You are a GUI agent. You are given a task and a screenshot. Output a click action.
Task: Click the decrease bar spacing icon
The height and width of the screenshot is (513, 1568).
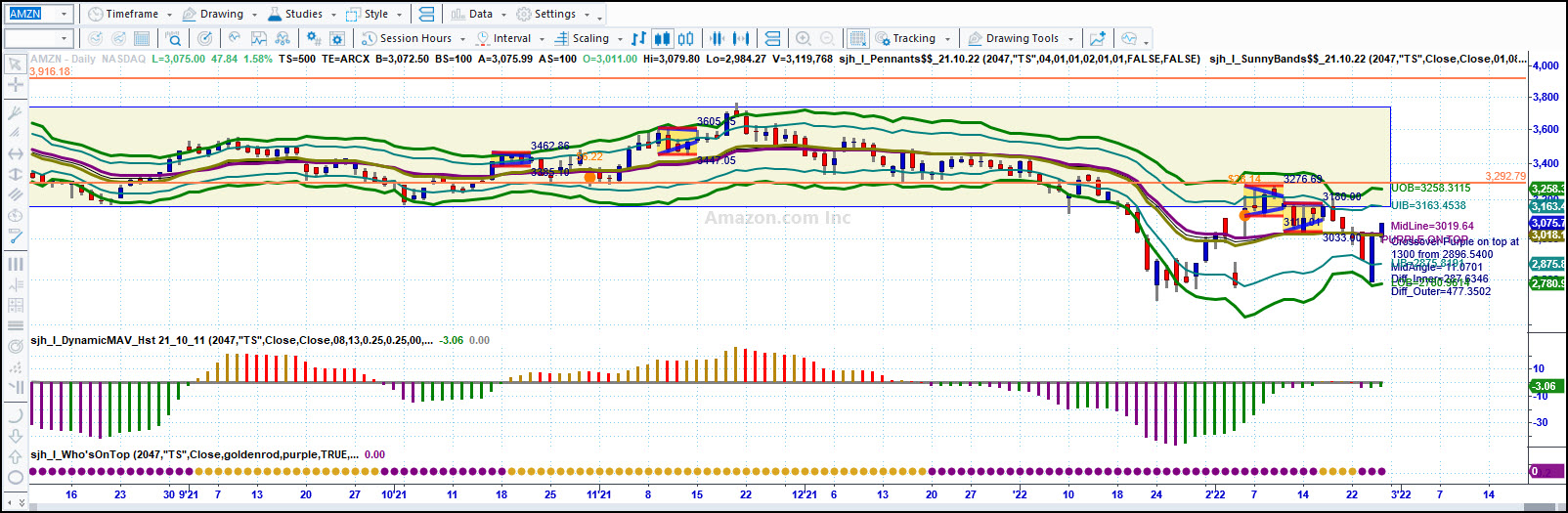tap(717, 38)
